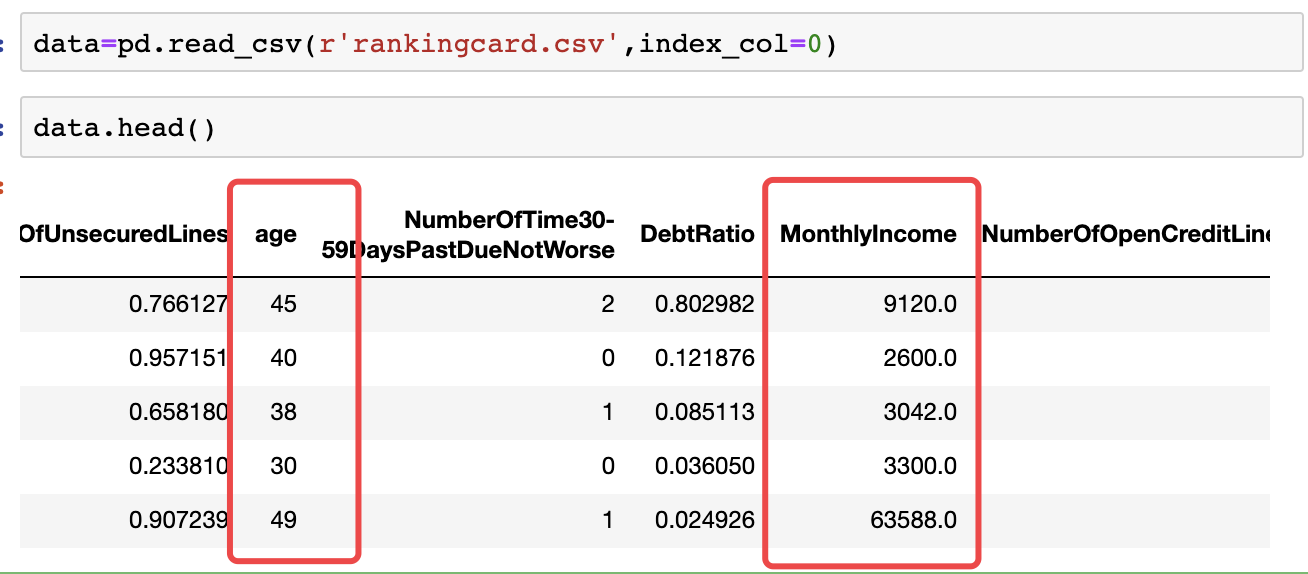Click the data.head() code cell

click(x=661, y=128)
